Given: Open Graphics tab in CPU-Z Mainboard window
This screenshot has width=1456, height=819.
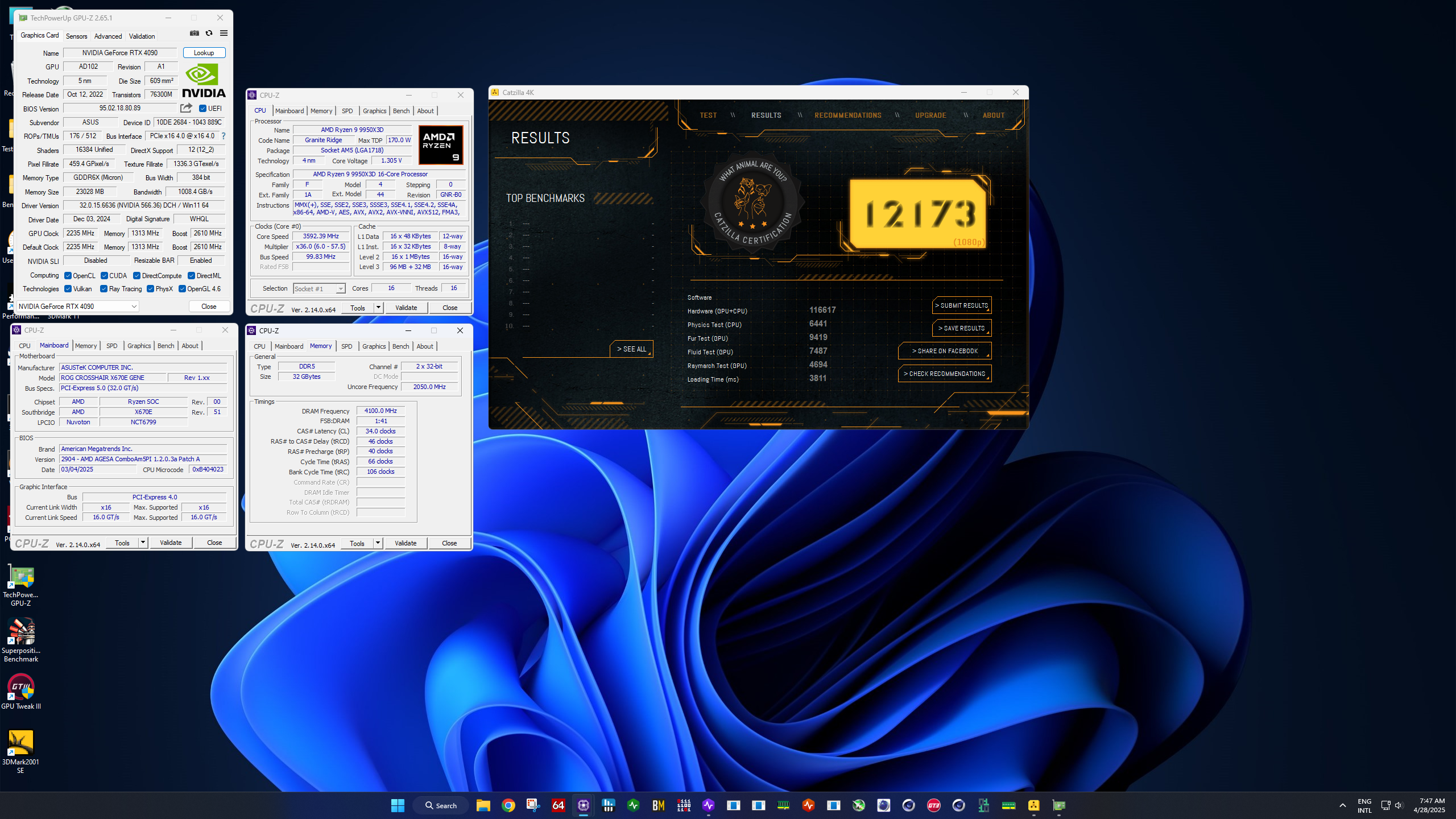Looking at the screenshot, I should (x=139, y=346).
